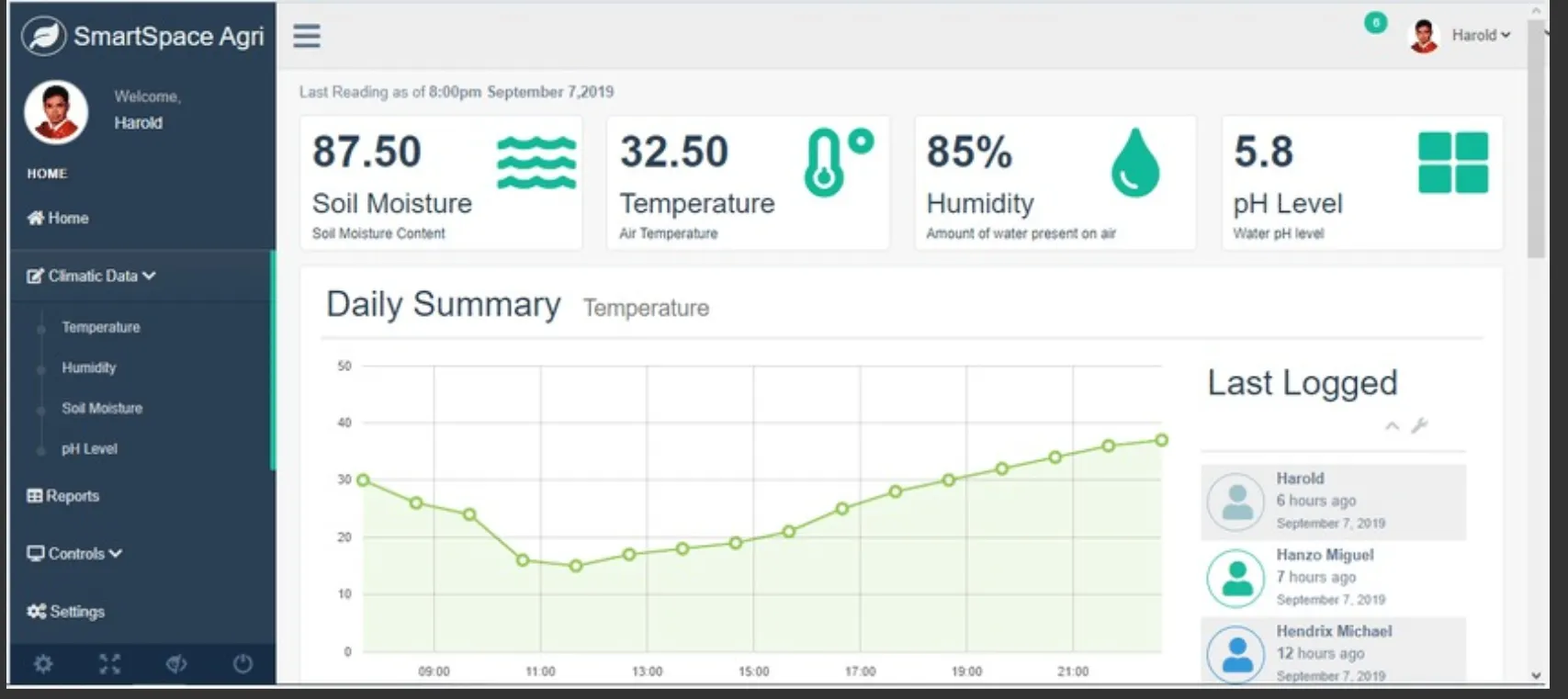
Task: Click the SmartSpace Agri logo
Action: (143, 36)
